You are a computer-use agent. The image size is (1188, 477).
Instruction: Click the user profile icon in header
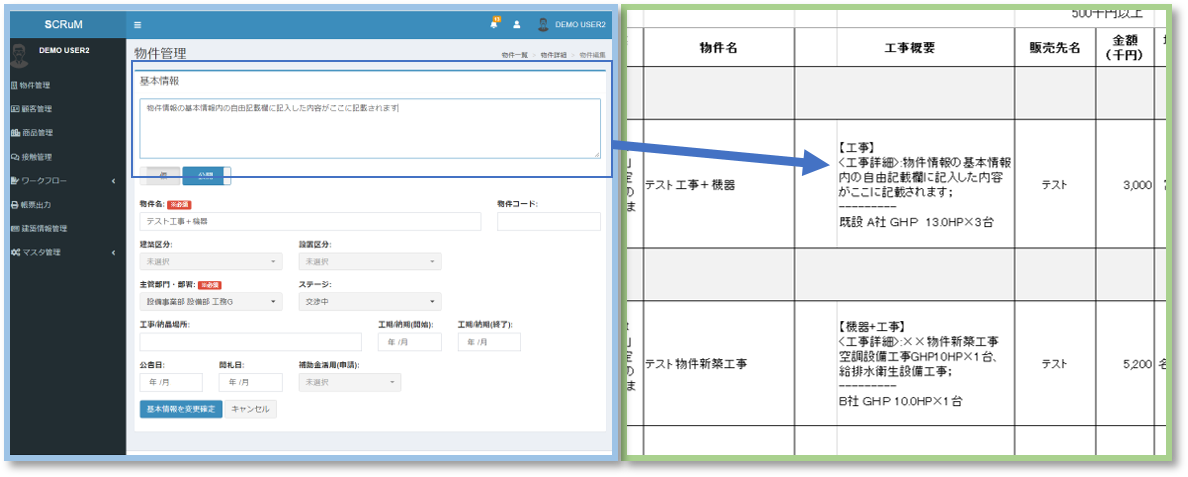coord(517,24)
